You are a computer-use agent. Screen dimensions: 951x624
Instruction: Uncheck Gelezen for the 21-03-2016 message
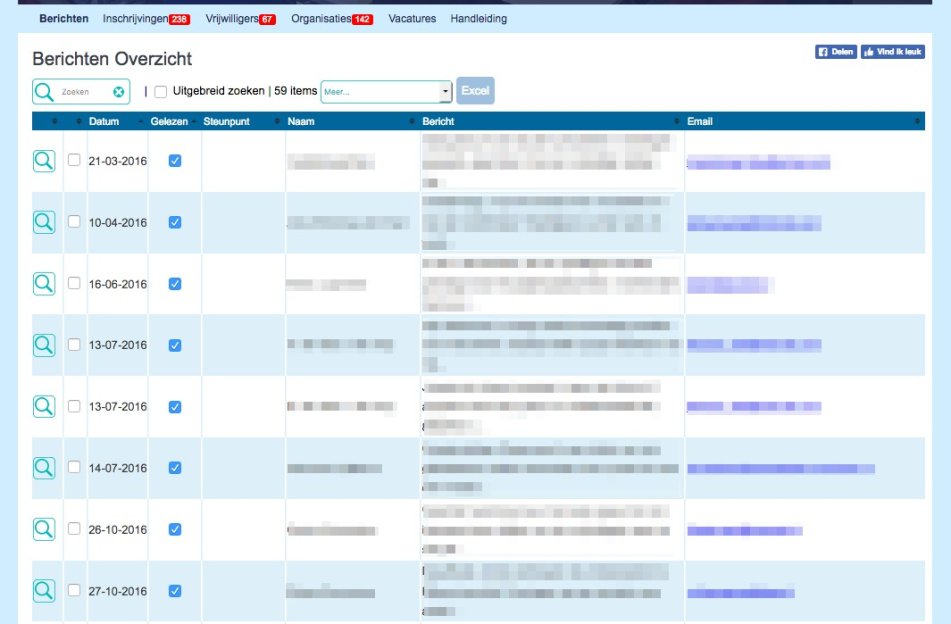pyautogui.click(x=175, y=161)
